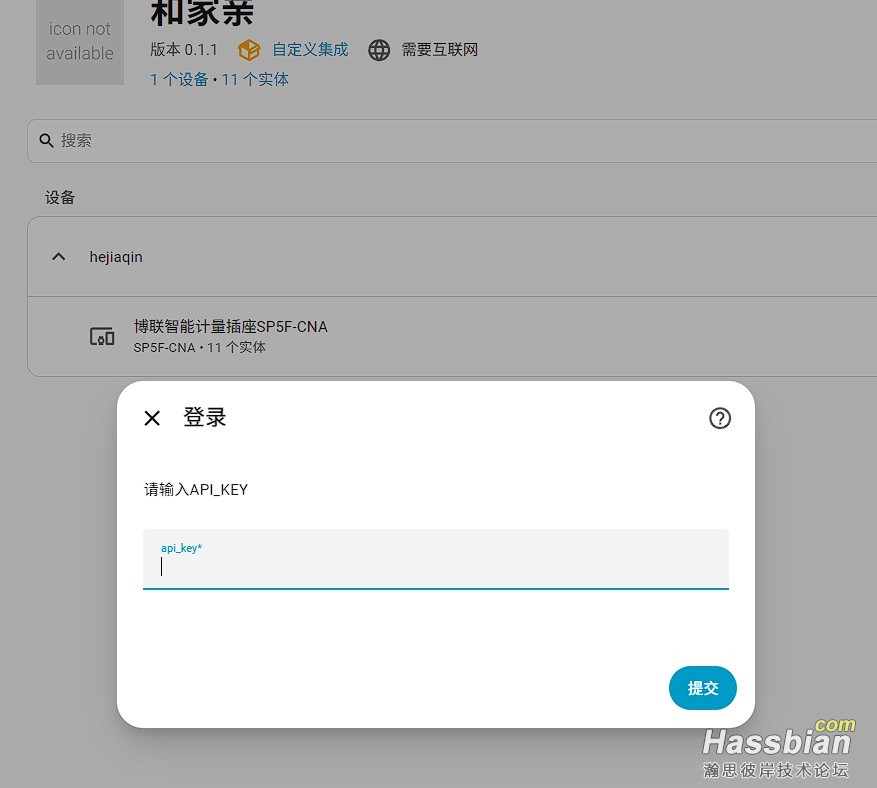Click the device icon beside SP5F-CNA
The height and width of the screenshot is (788, 877).
pos(102,336)
